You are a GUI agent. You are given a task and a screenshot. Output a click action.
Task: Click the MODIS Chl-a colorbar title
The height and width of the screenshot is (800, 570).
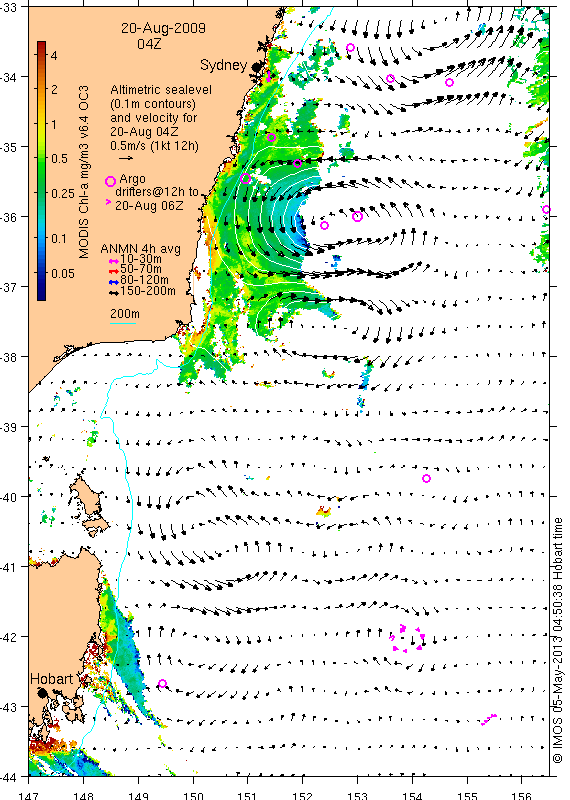(84, 172)
